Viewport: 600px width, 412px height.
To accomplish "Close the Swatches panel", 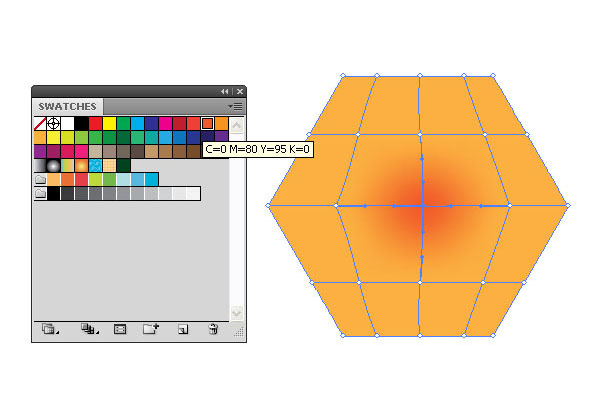I will (x=240, y=91).
